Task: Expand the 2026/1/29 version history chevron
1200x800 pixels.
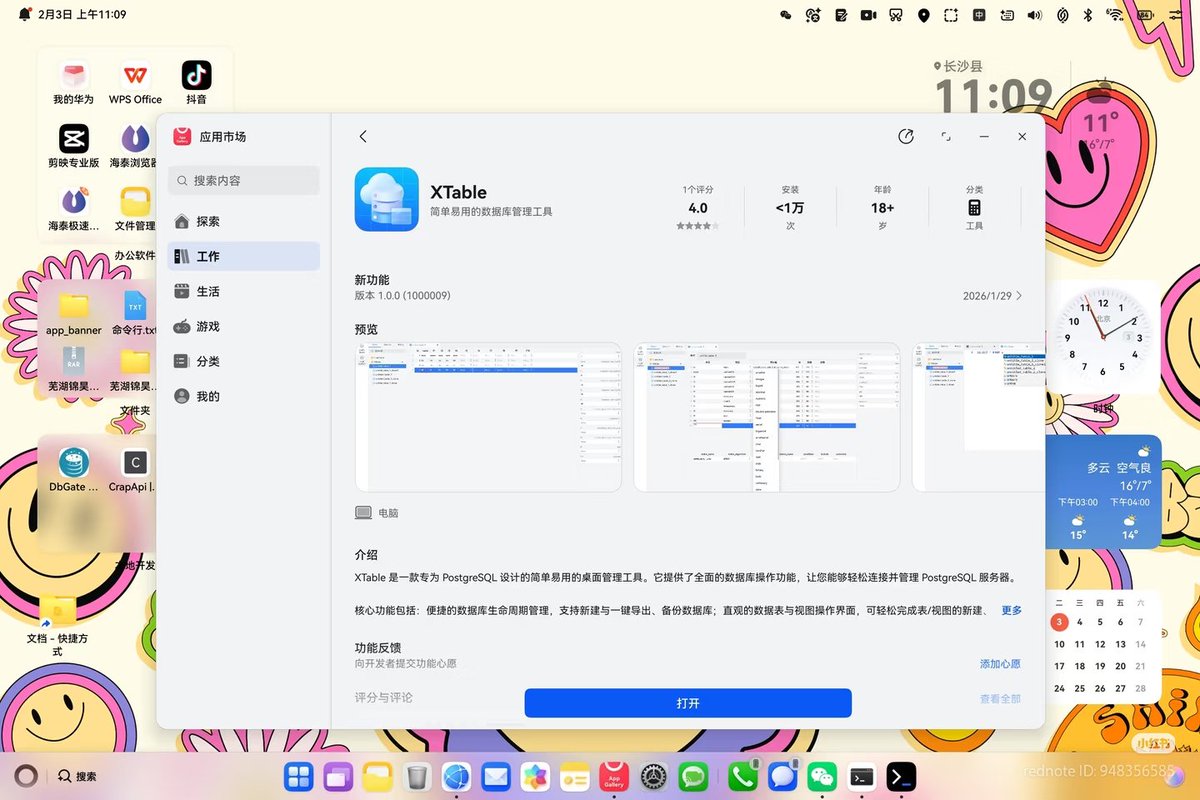Action: point(1018,296)
